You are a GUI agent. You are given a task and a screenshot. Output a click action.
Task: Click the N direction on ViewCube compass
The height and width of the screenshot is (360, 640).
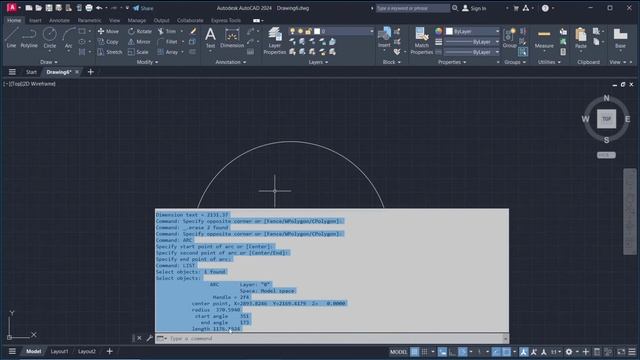607,98
